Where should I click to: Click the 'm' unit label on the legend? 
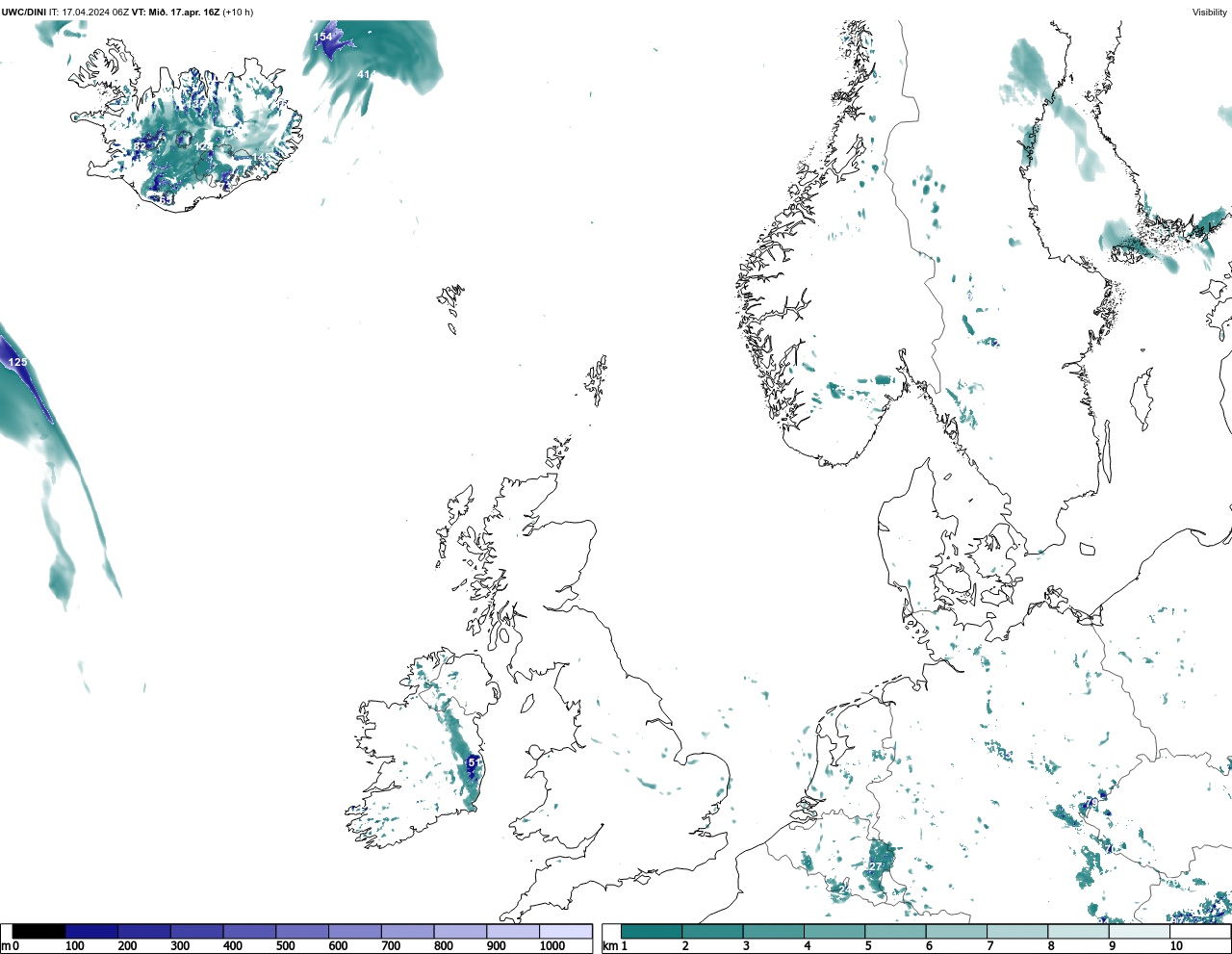point(6,947)
